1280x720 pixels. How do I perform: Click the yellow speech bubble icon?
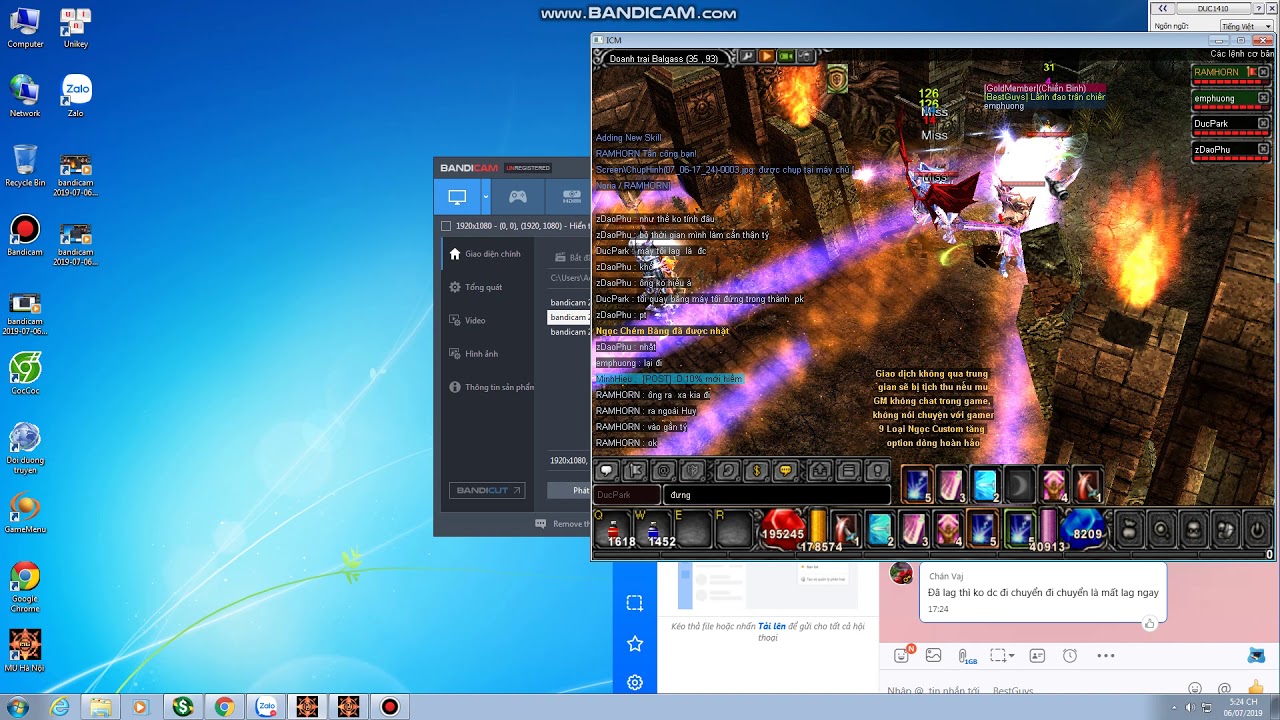(786, 470)
